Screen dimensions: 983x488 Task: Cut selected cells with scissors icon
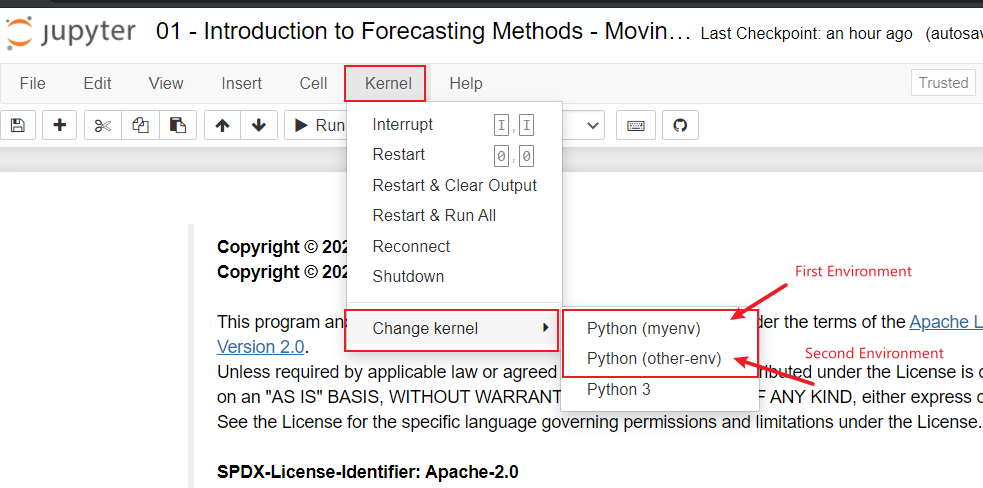coord(103,125)
